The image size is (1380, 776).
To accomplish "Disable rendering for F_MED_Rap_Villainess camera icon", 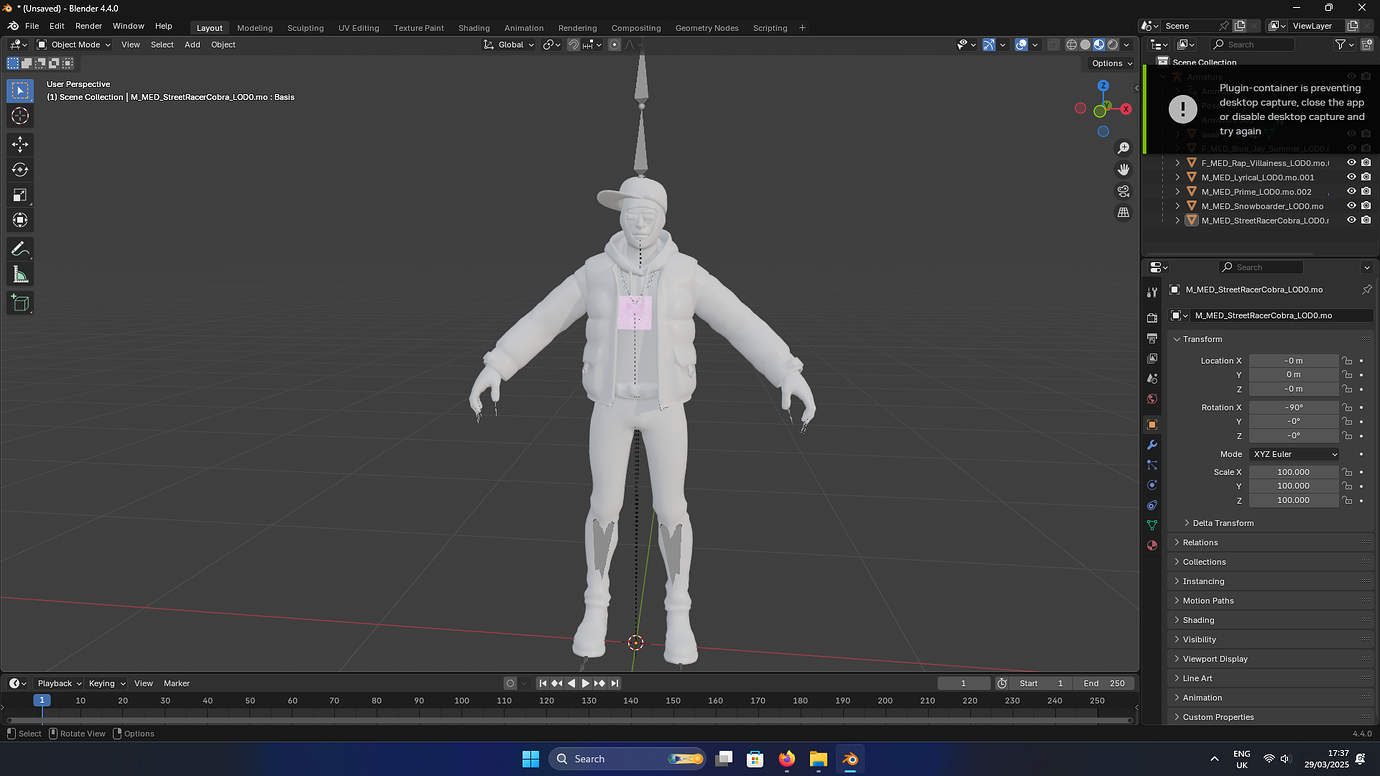I will 1366,162.
